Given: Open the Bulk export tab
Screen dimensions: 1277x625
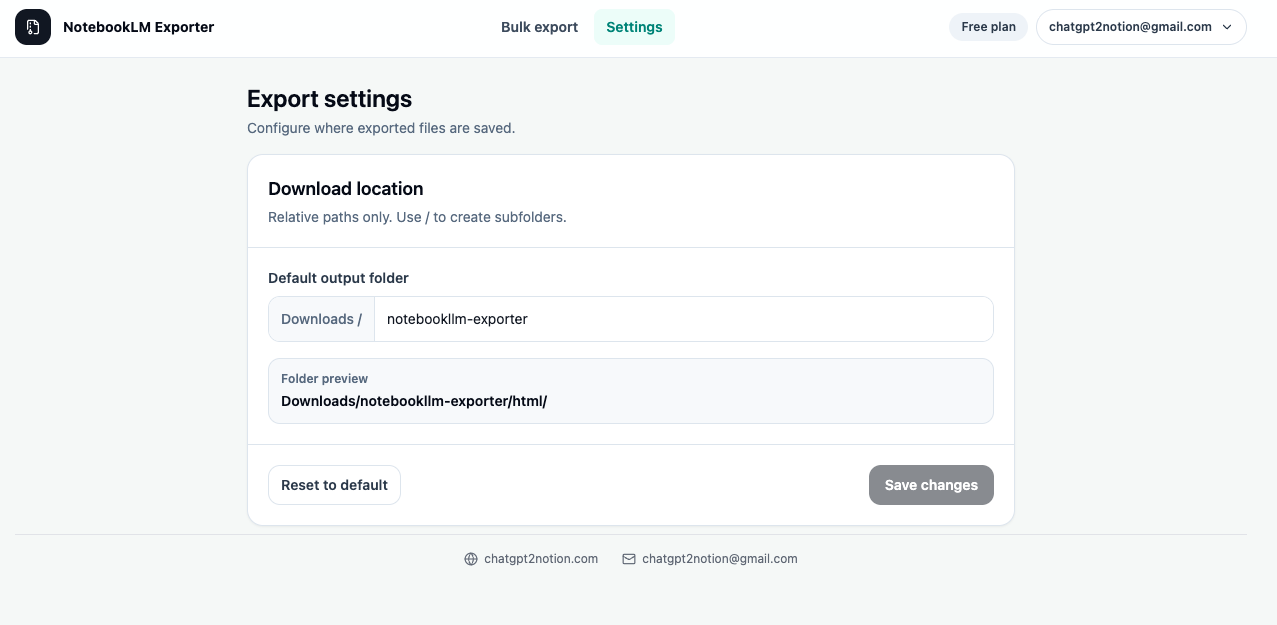Looking at the screenshot, I should pos(539,27).
